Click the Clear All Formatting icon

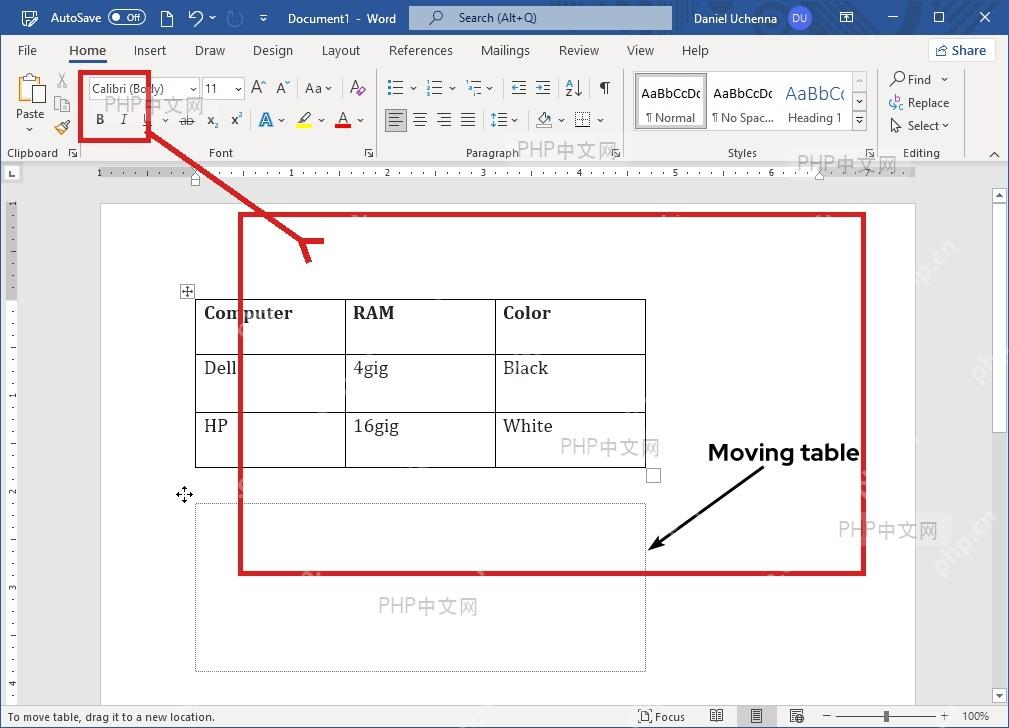tap(357, 88)
